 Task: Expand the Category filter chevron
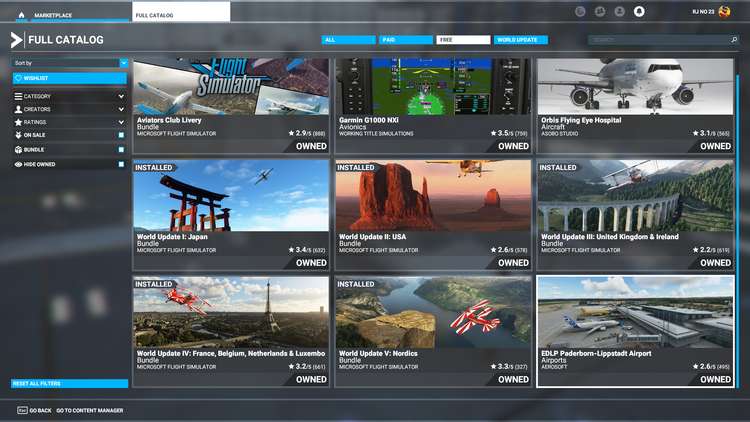[x=121, y=96]
